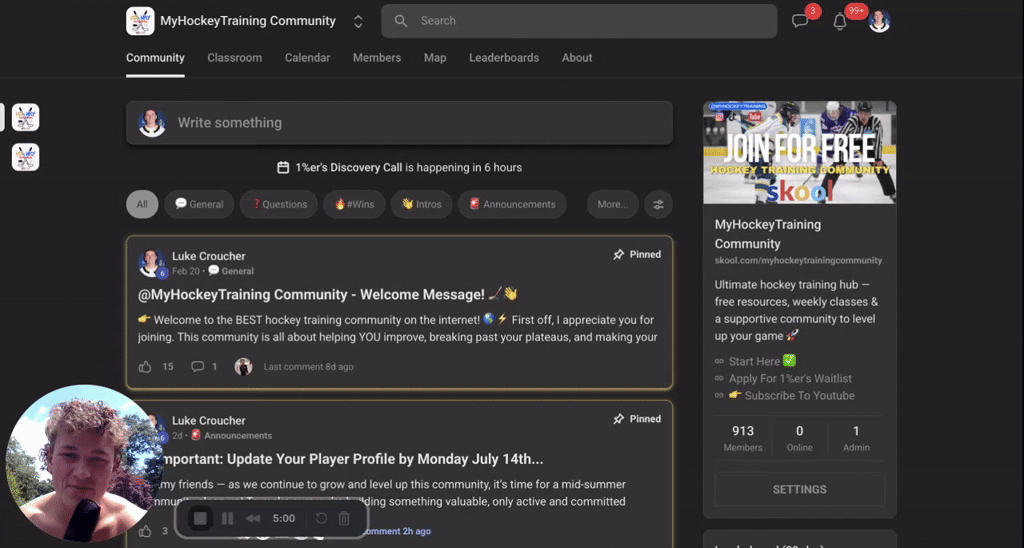
Task: Click Pinned icon on Welcome Message post
Action: pos(618,255)
